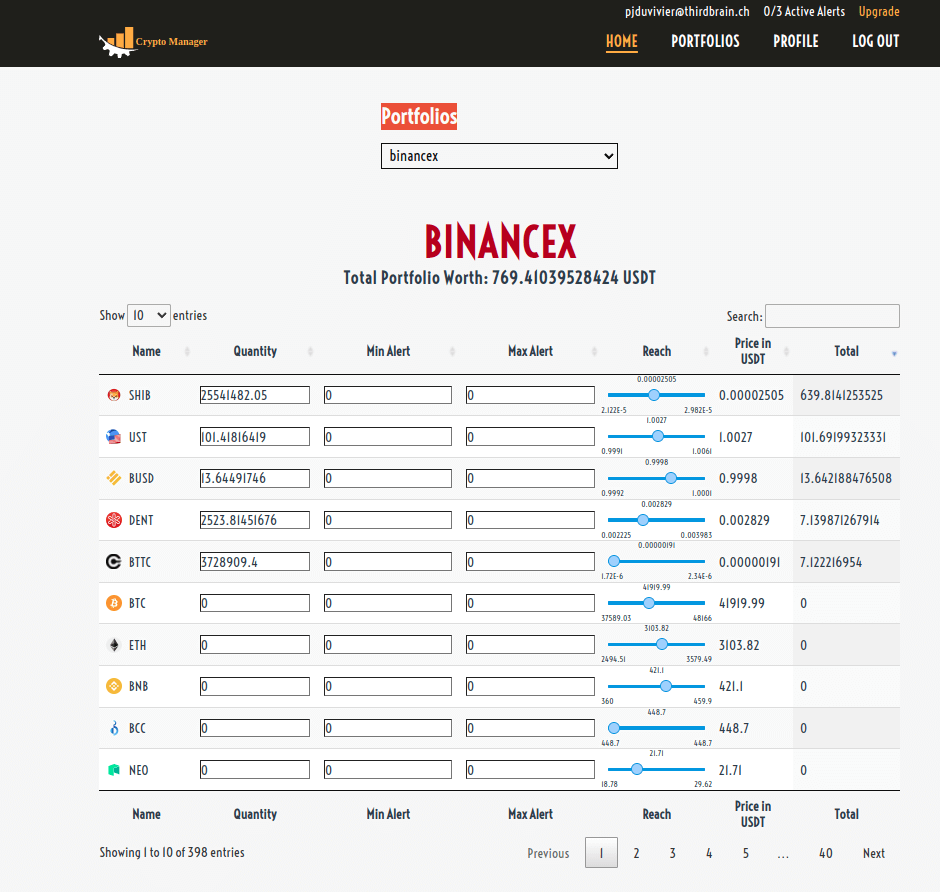
Task: Click the Crypto Manager logo
Action: [x=153, y=41]
